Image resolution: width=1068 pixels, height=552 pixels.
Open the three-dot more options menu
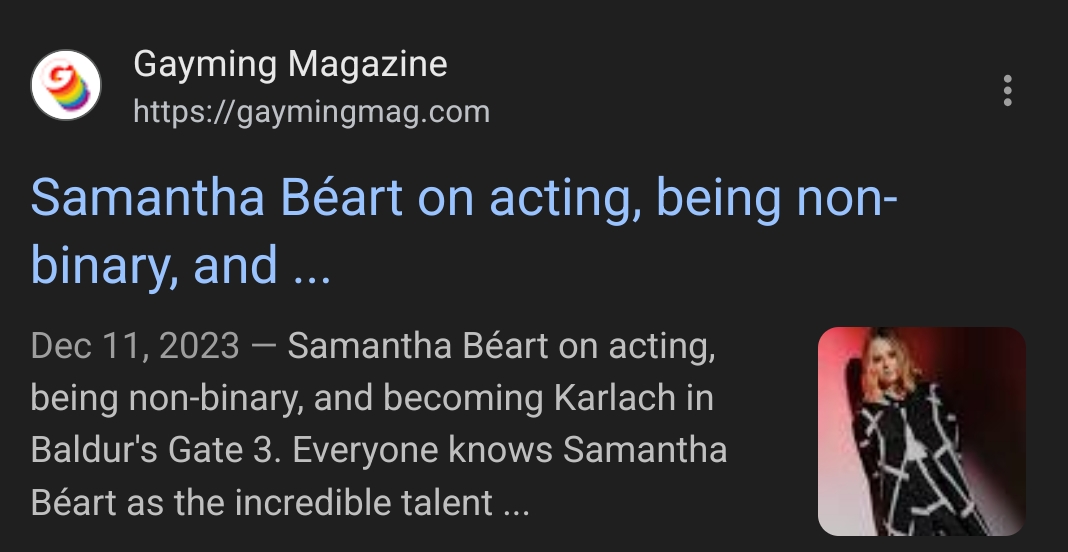click(x=1007, y=91)
